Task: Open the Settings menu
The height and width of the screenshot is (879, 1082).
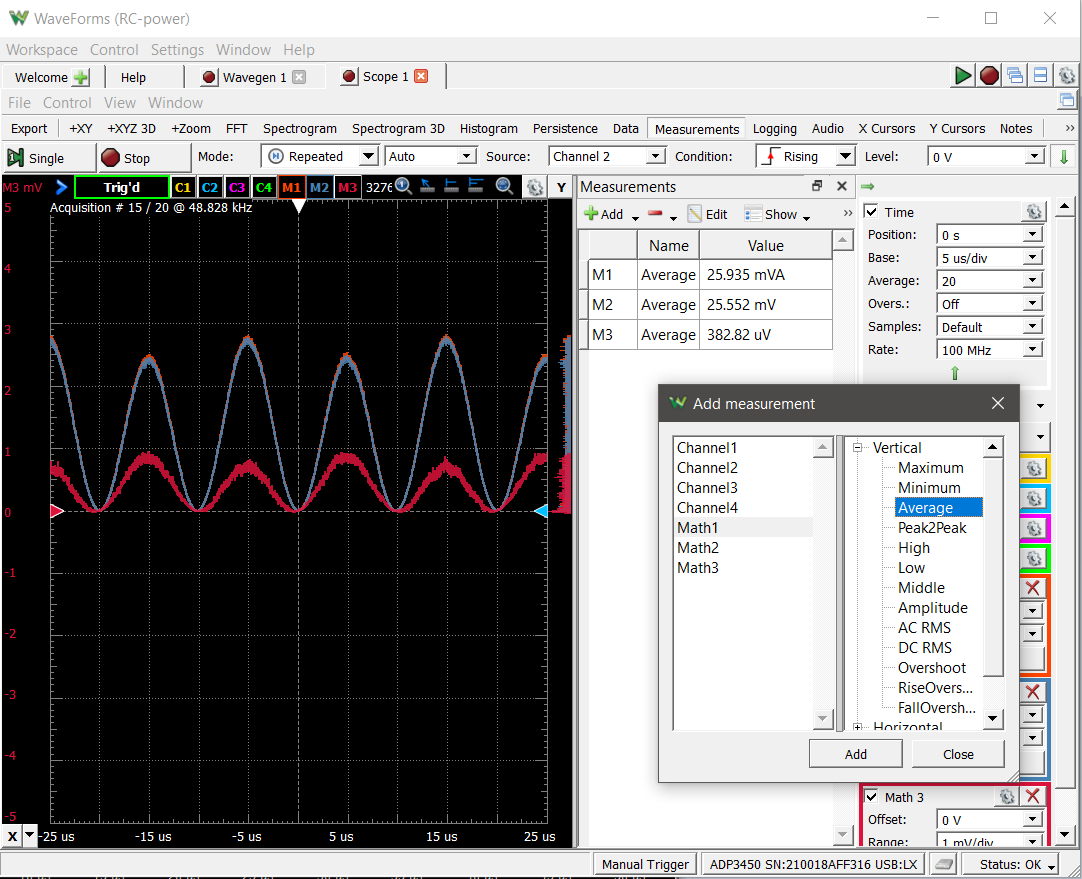Action: point(177,50)
